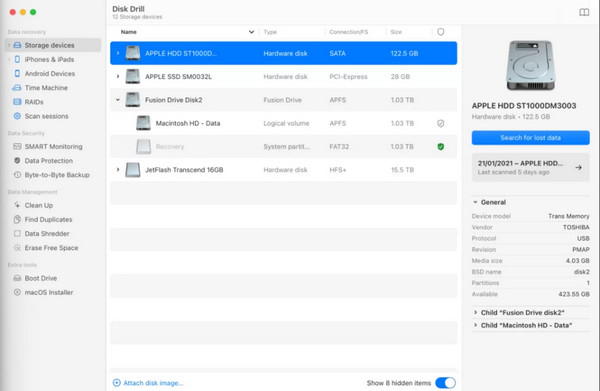The width and height of the screenshot is (600, 391).
Task: Click green shield on Recovery row
Action: pyautogui.click(x=440, y=147)
